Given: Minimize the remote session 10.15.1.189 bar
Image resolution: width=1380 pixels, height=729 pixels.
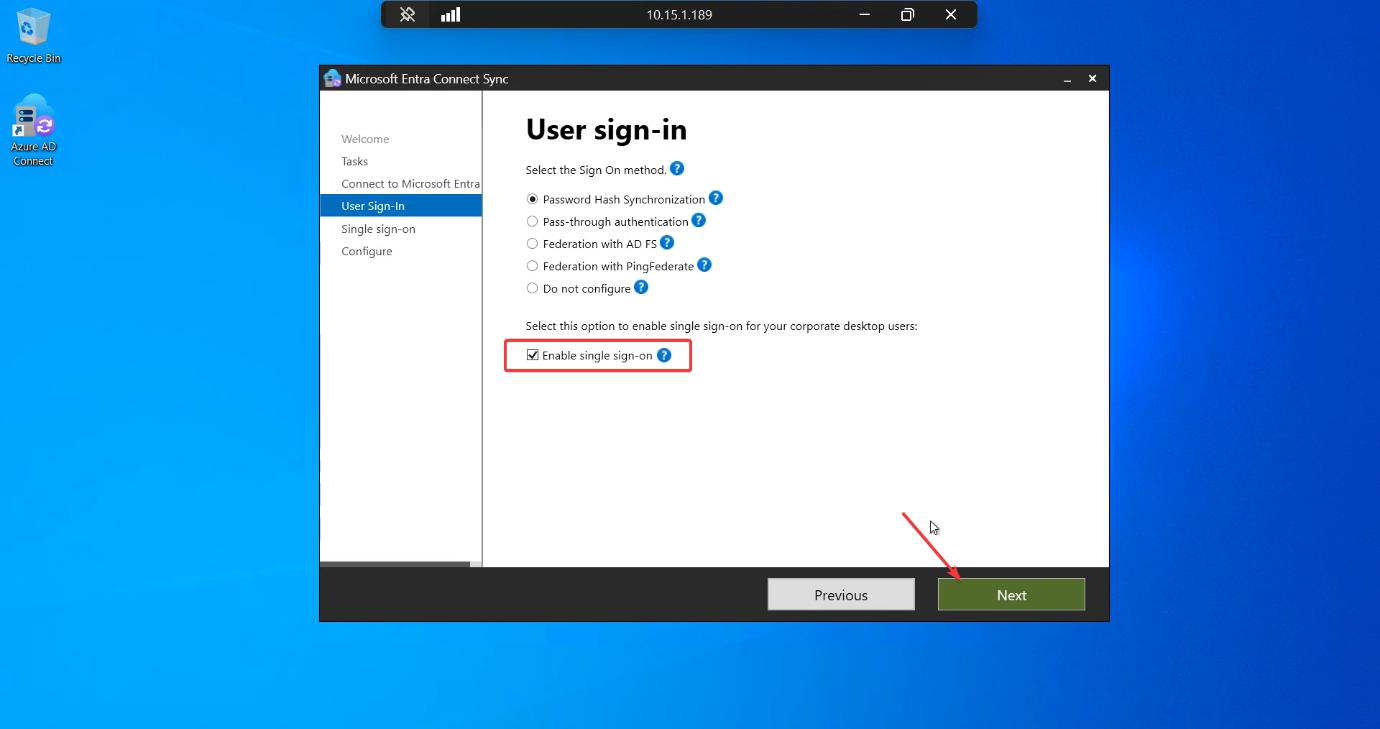Looking at the screenshot, I should click(864, 15).
